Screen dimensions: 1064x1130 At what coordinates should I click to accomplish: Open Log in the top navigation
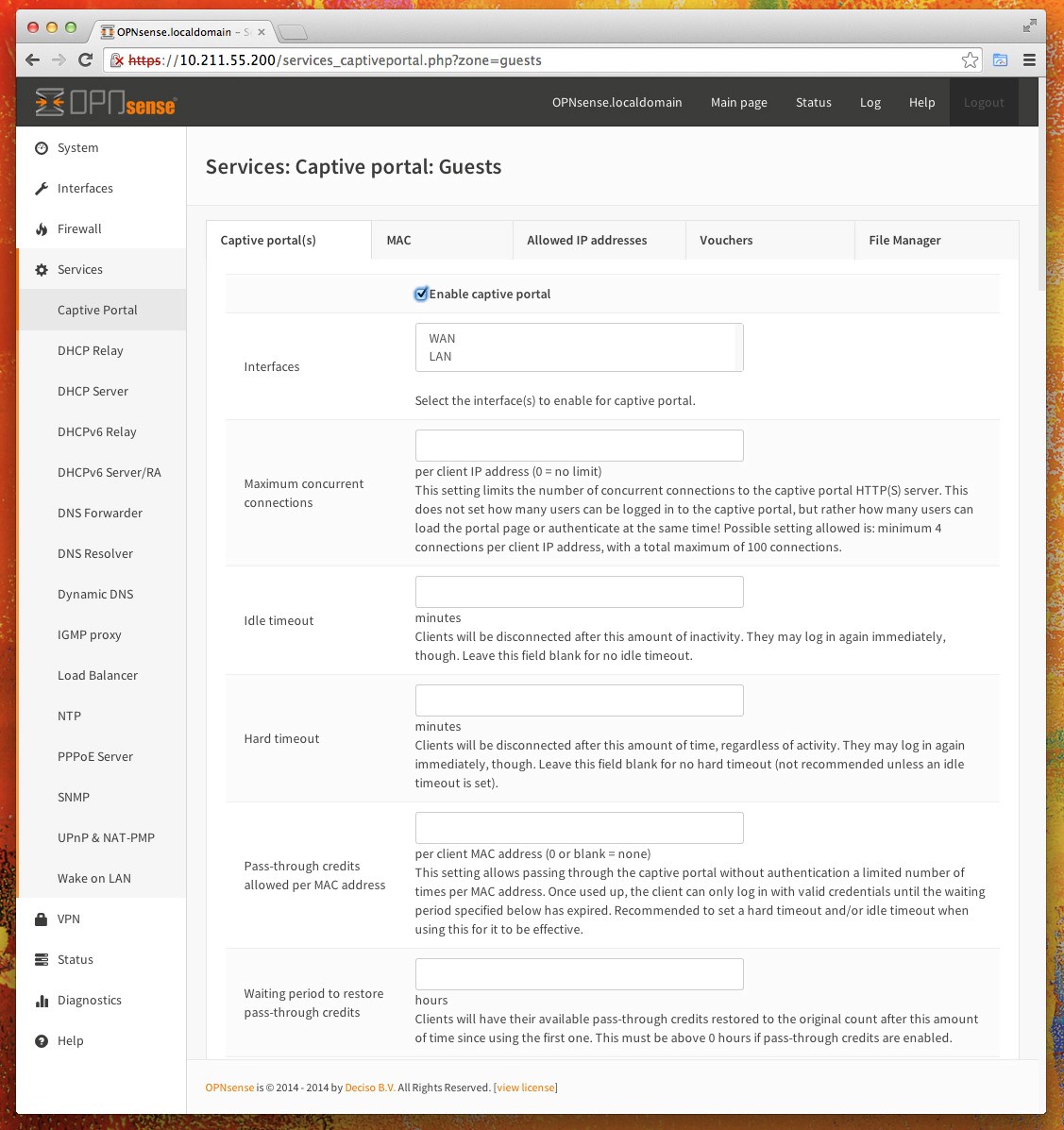[x=870, y=102]
